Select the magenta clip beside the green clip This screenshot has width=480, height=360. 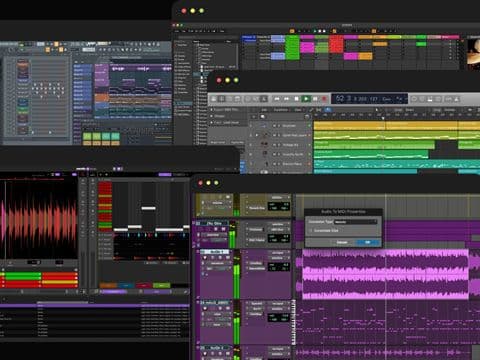307,47
